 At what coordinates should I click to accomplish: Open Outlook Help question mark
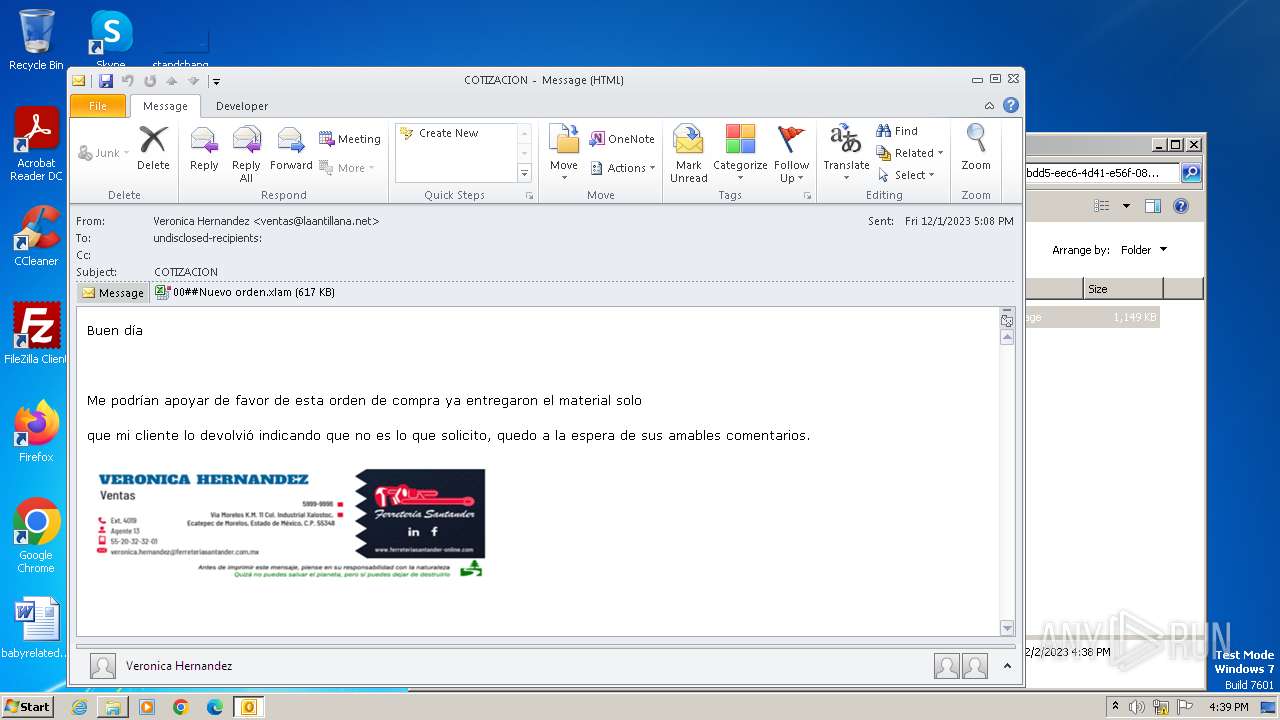pos(1011,105)
